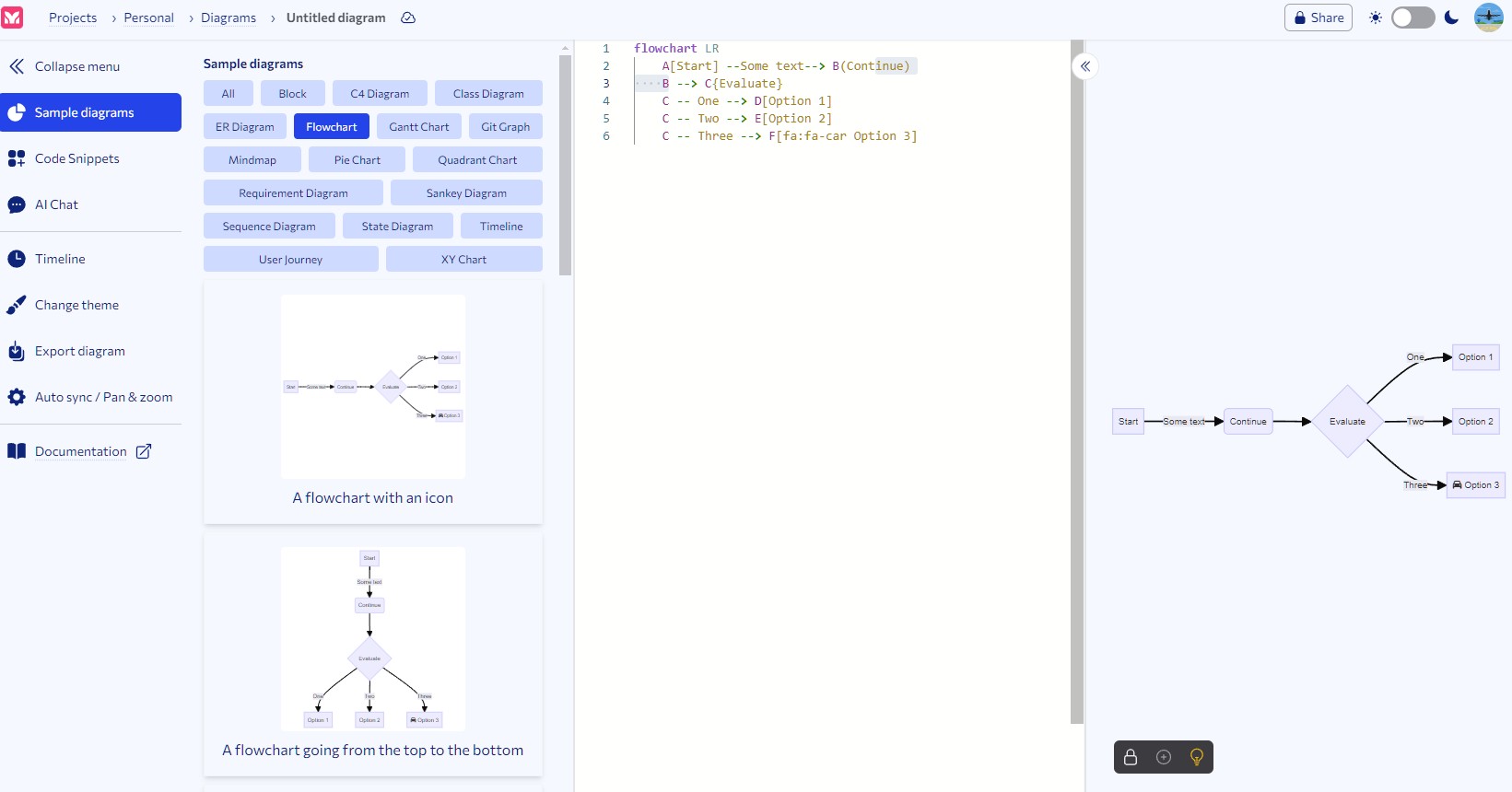
Task: Click the Mermaid Chart logo icon
Action: pos(13,17)
